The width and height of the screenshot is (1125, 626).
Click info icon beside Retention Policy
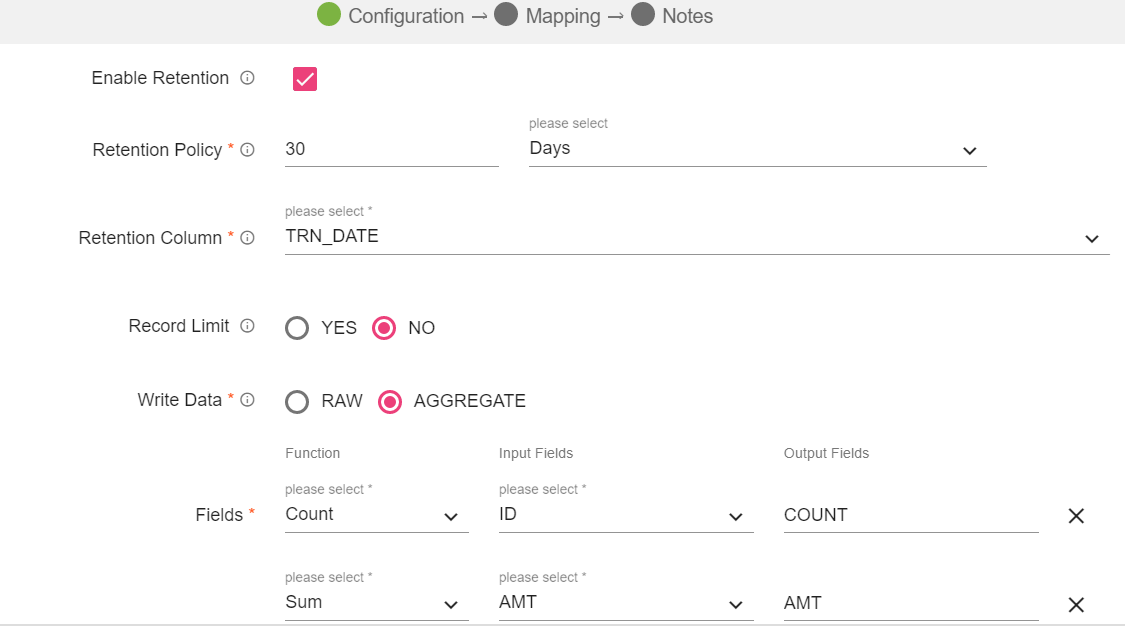click(x=247, y=150)
